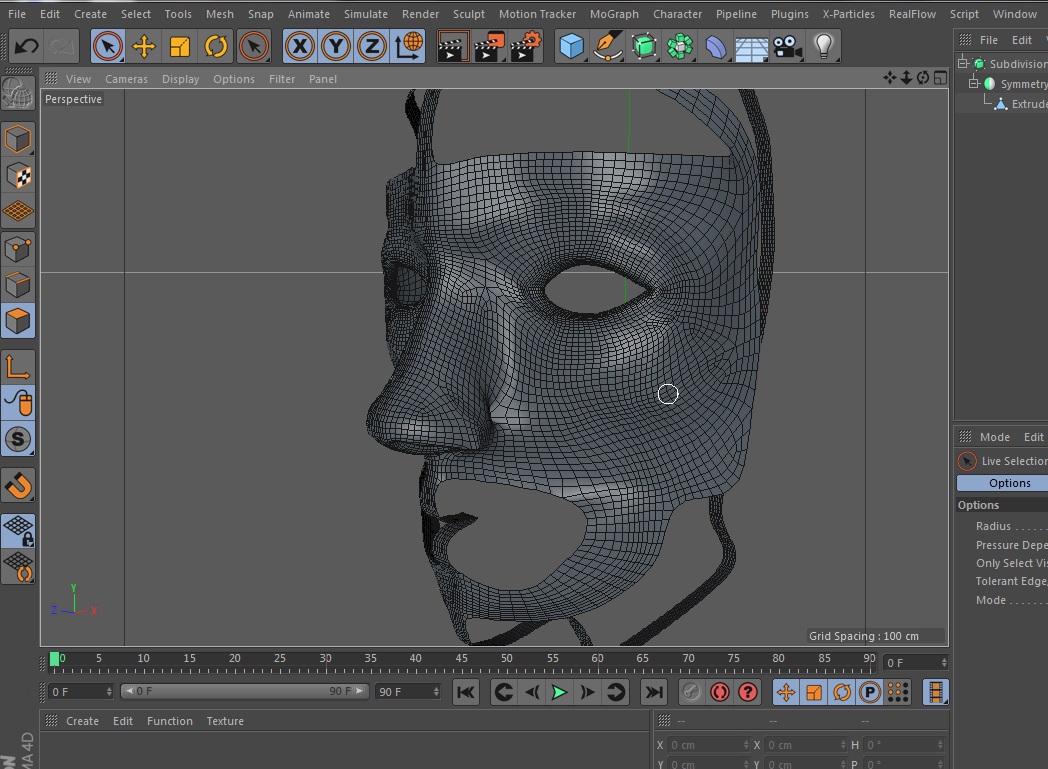Add a Subdivision Surface generator
Image resolution: width=1048 pixels, height=769 pixels.
coord(644,46)
